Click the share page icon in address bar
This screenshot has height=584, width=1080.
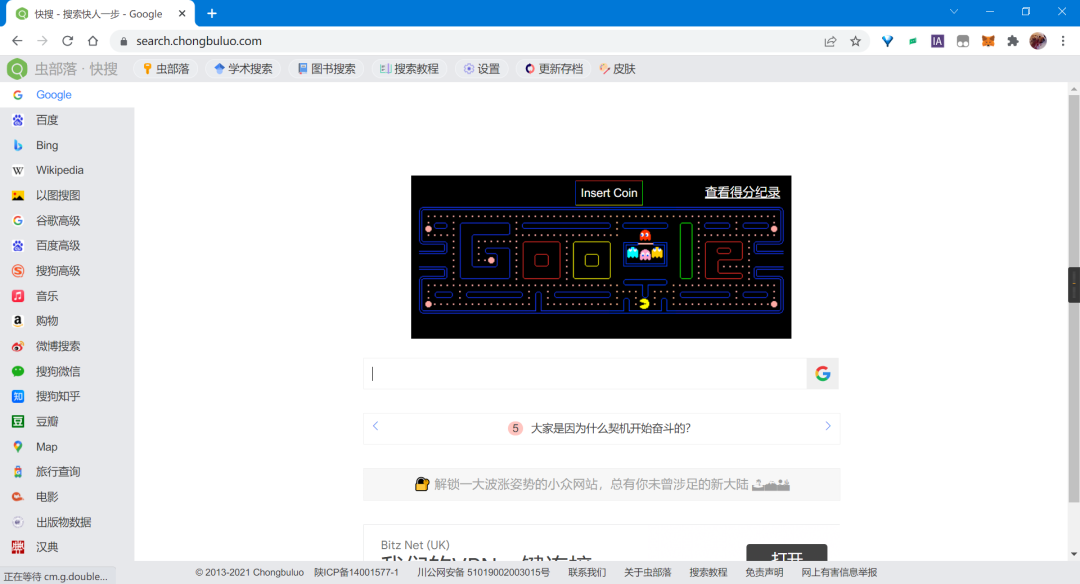tap(830, 41)
